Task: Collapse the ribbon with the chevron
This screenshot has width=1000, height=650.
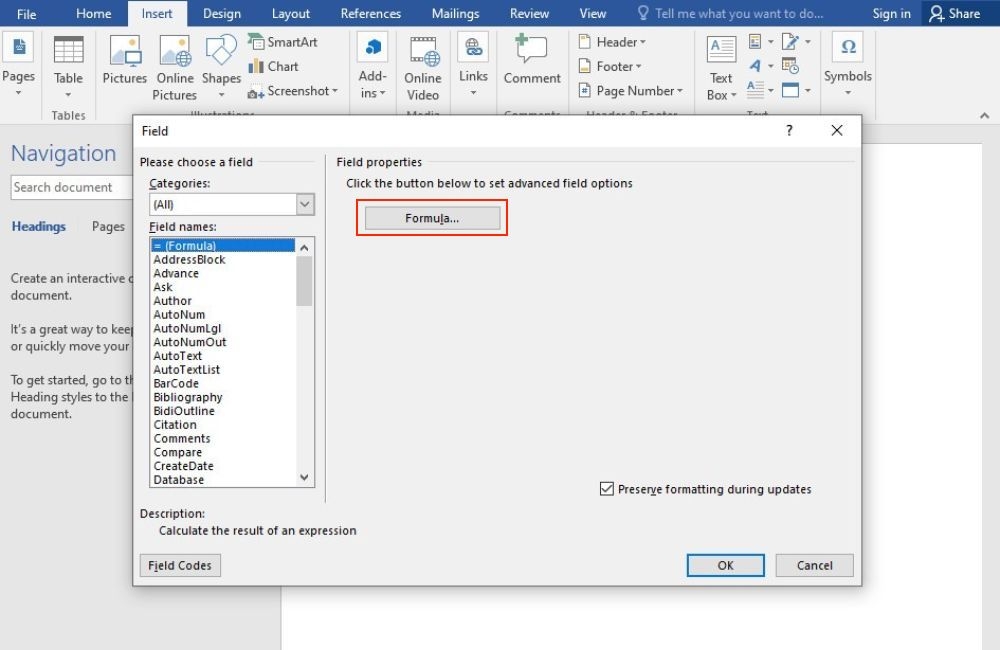Action: 985,115
